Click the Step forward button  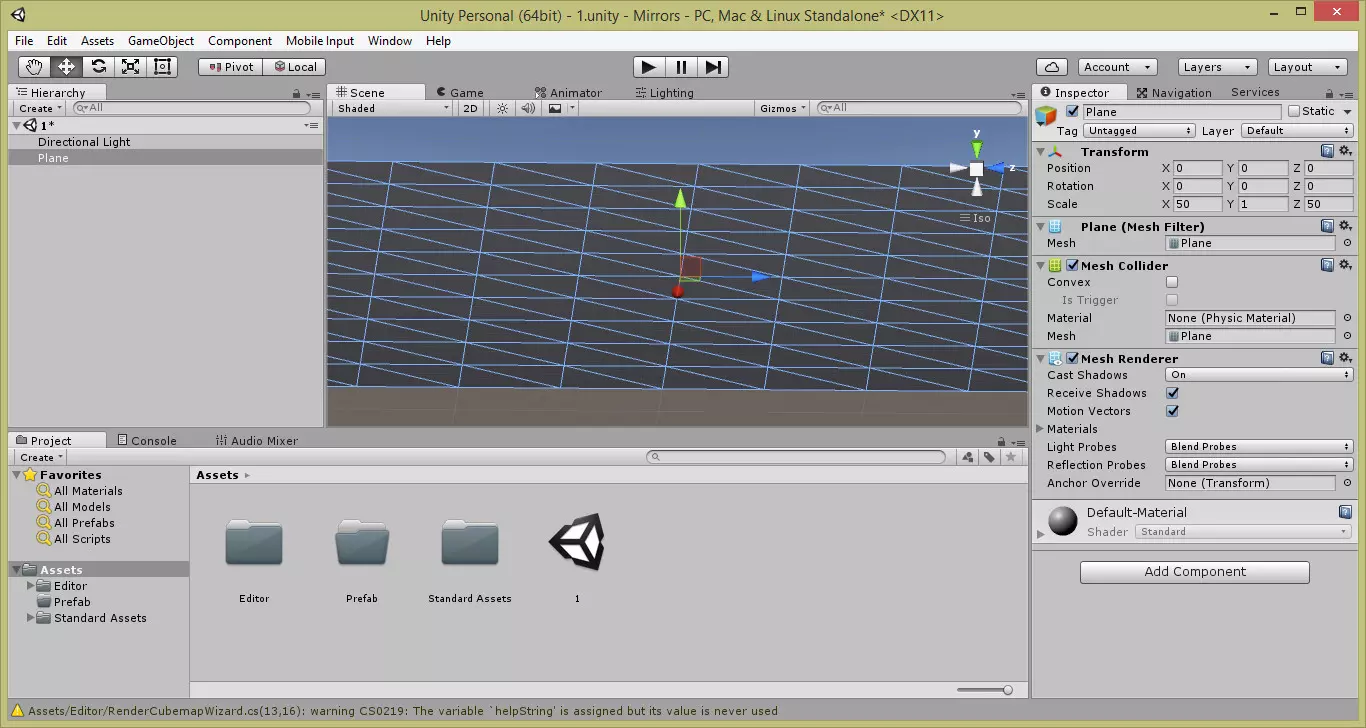[713, 67]
